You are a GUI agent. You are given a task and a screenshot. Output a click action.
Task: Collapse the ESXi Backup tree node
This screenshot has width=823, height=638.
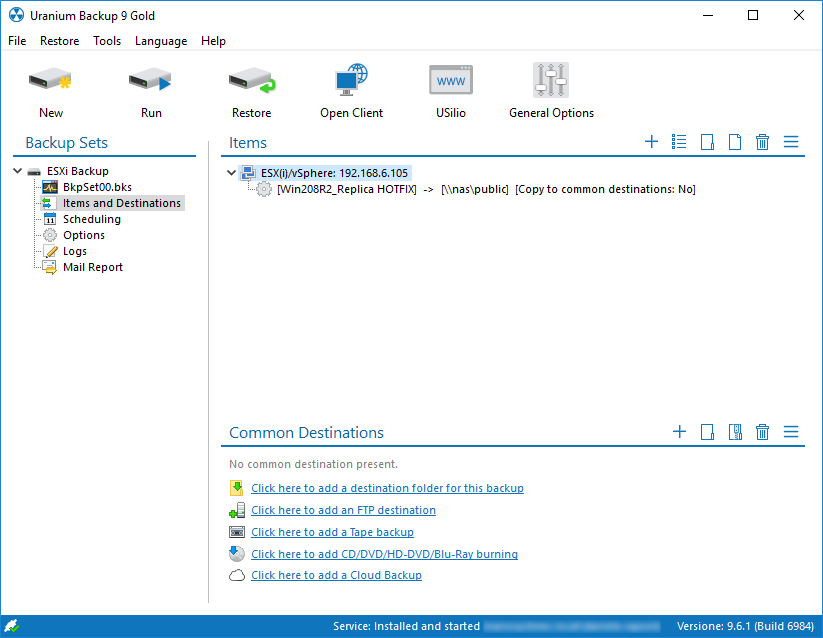[17, 171]
